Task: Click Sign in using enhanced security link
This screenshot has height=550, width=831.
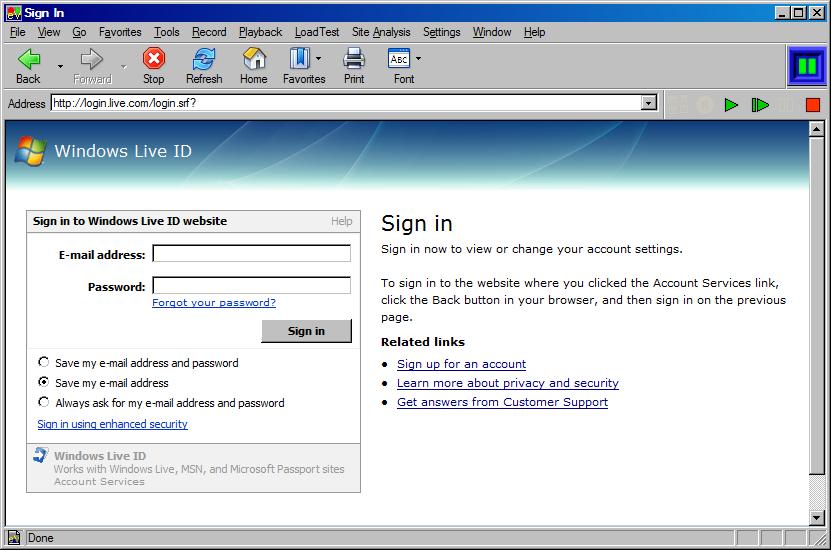Action: click(112, 424)
